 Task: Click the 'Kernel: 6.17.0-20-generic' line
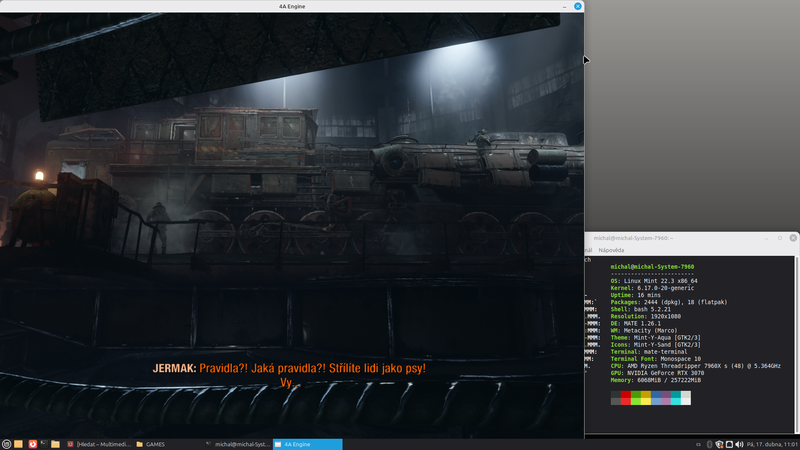tap(652, 288)
